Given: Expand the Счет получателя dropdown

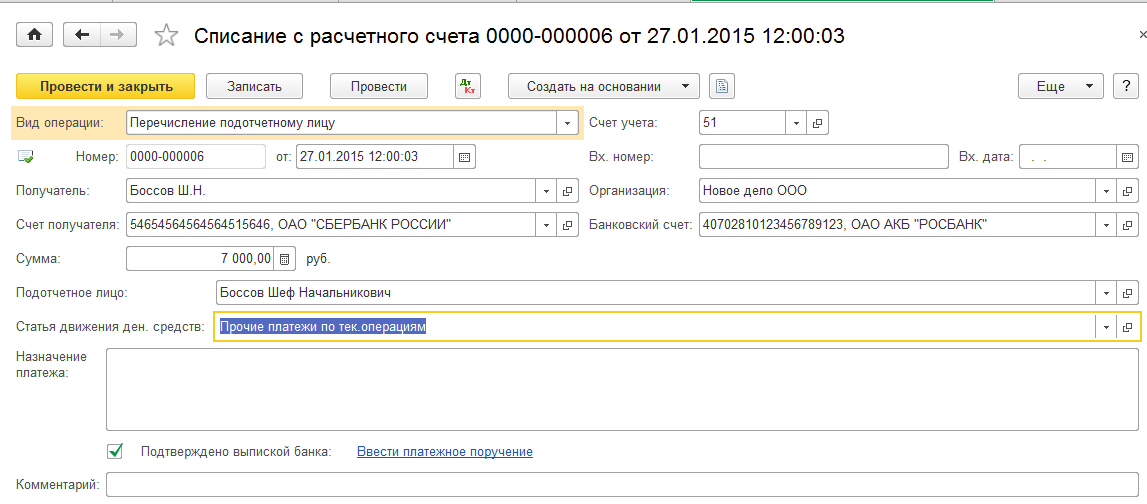Looking at the screenshot, I should 546,225.
